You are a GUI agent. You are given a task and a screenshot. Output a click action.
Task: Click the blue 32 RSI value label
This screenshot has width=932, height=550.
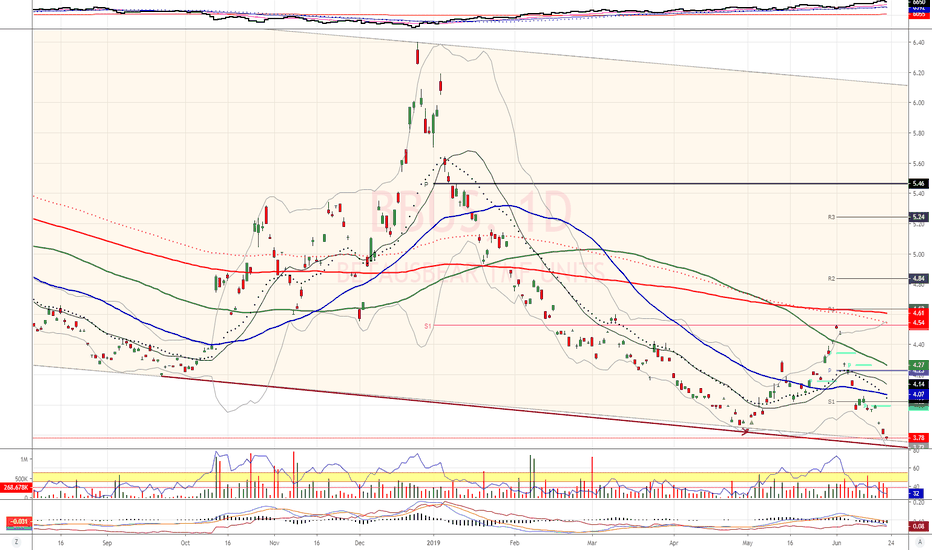(x=916, y=493)
